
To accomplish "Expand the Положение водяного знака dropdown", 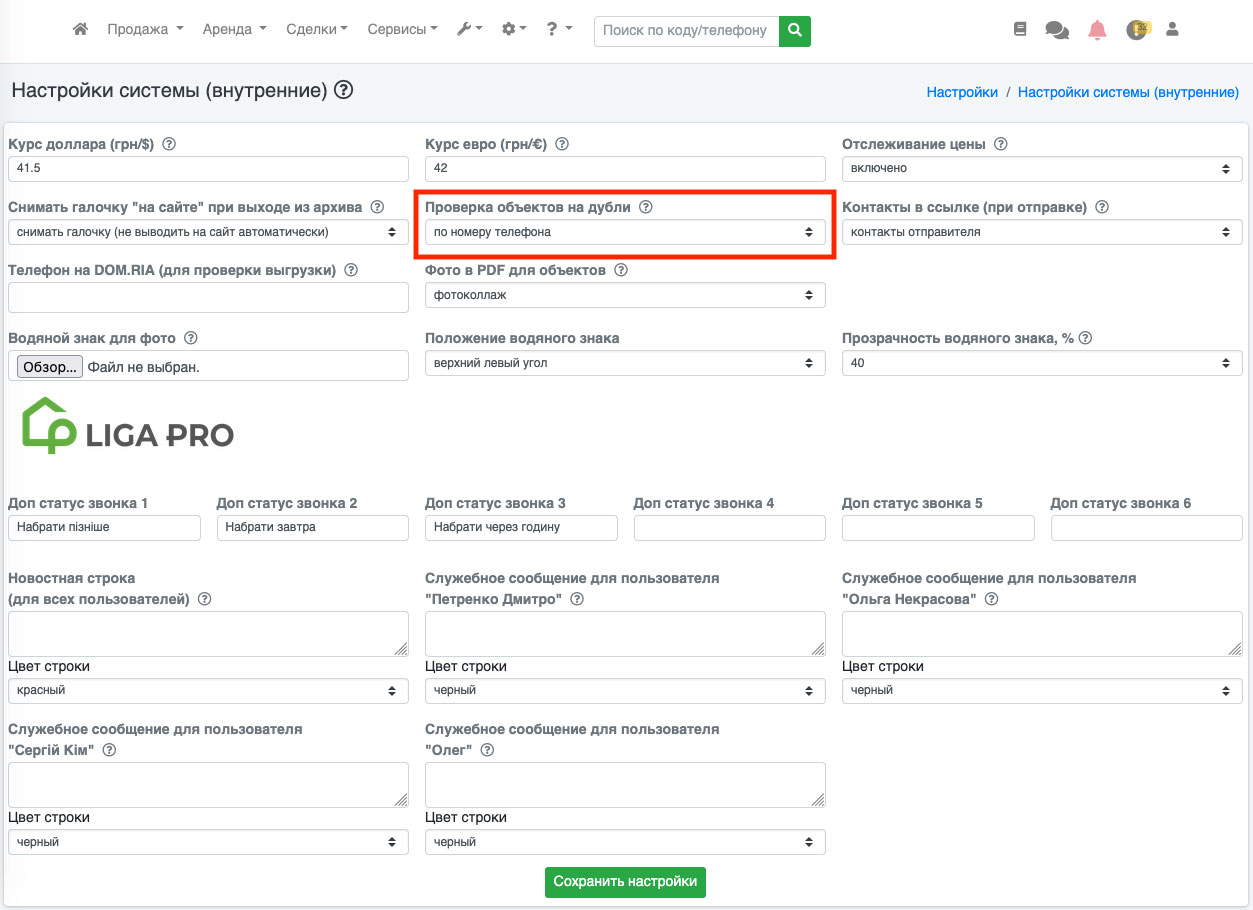I will pyautogui.click(x=625, y=363).
